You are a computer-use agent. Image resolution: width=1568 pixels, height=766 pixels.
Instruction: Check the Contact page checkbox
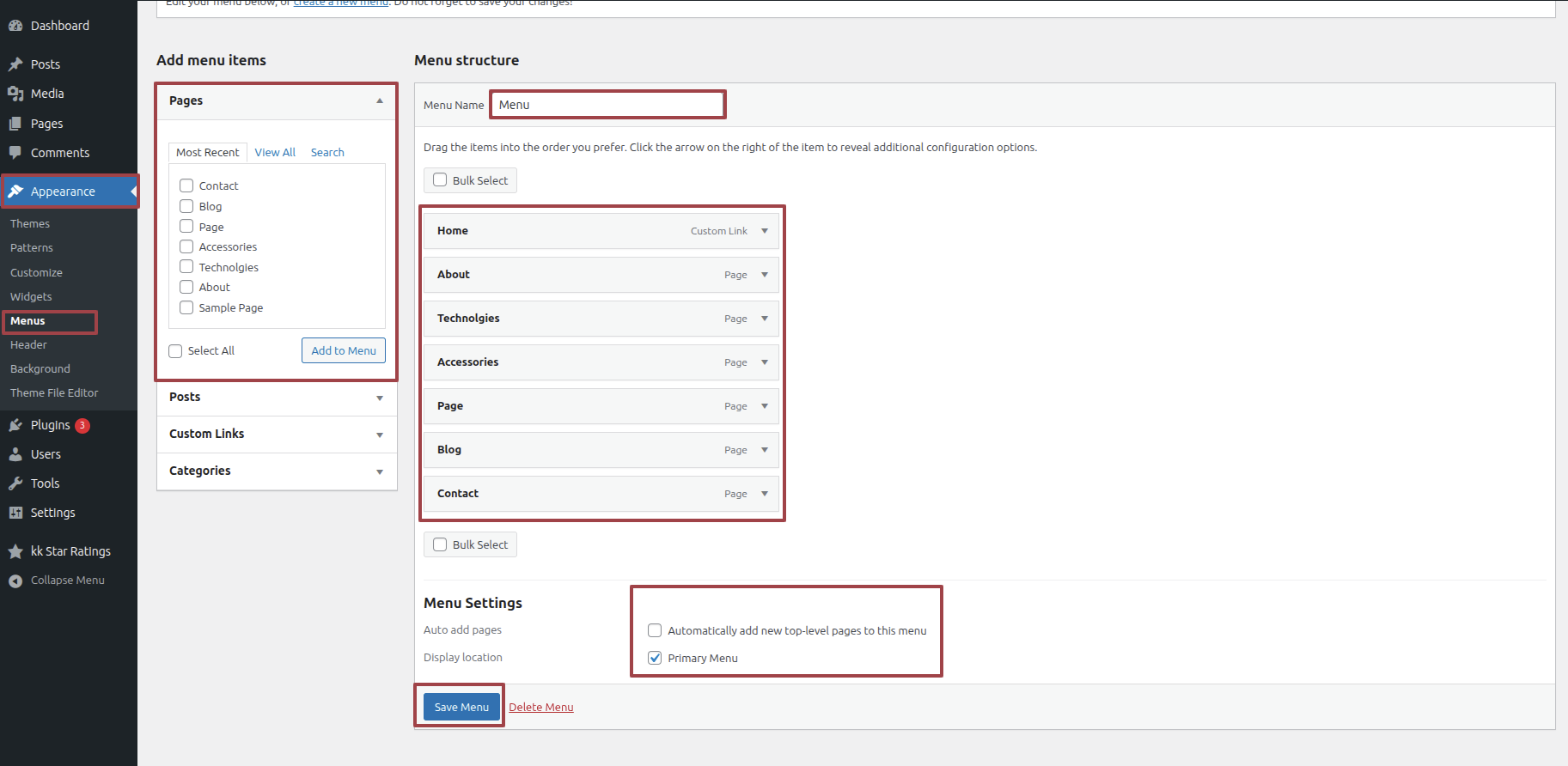186,185
